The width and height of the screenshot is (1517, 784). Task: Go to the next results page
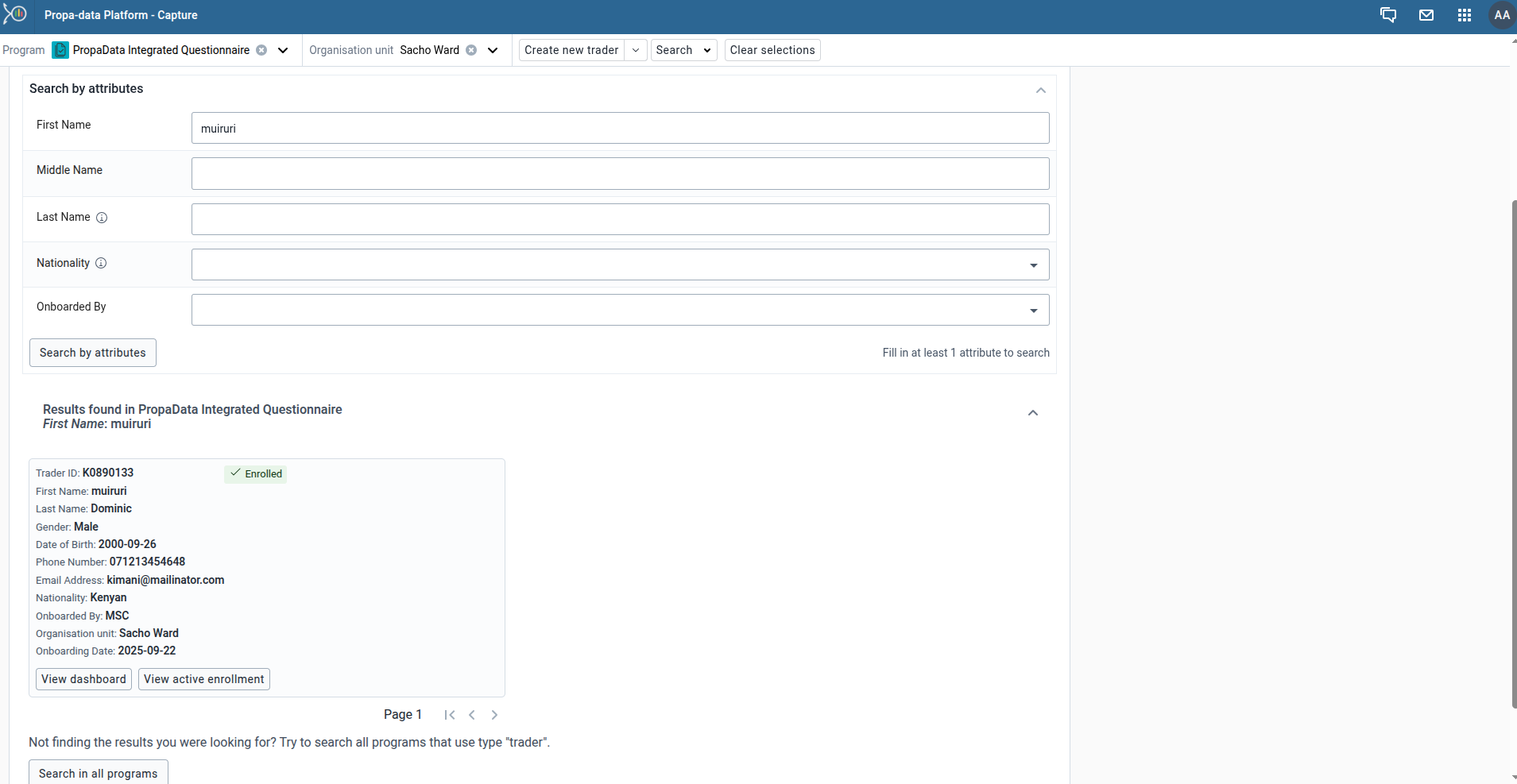[x=494, y=715]
